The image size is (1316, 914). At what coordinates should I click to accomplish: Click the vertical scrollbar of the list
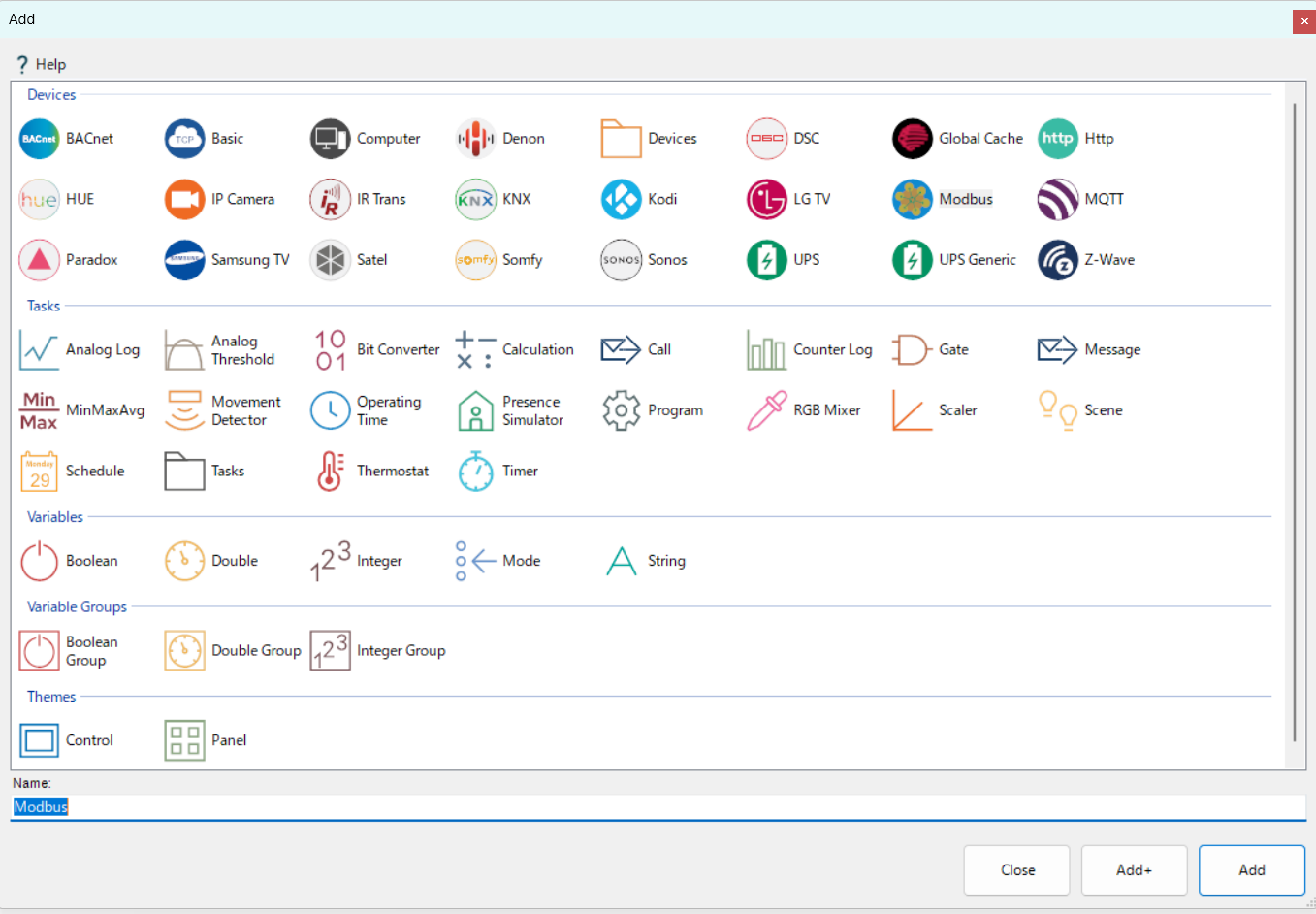pyautogui.click(x=1295, y=422)
